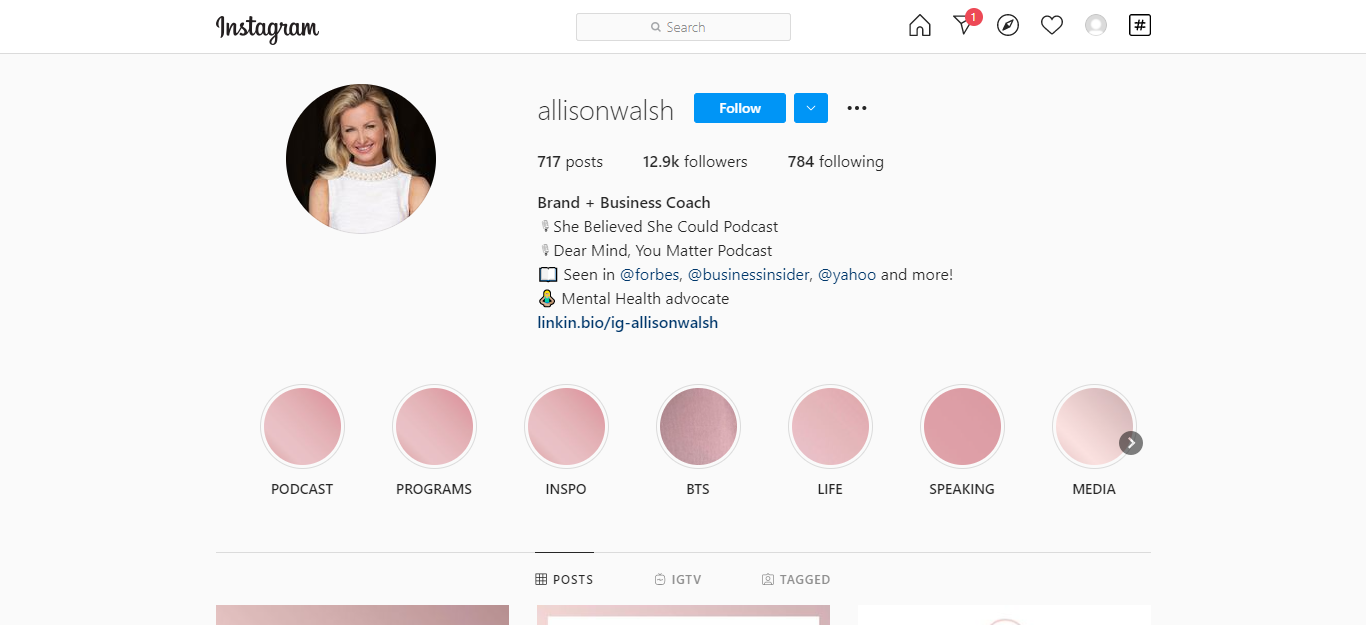Open the activity heart icon

tap(1052, 26)
